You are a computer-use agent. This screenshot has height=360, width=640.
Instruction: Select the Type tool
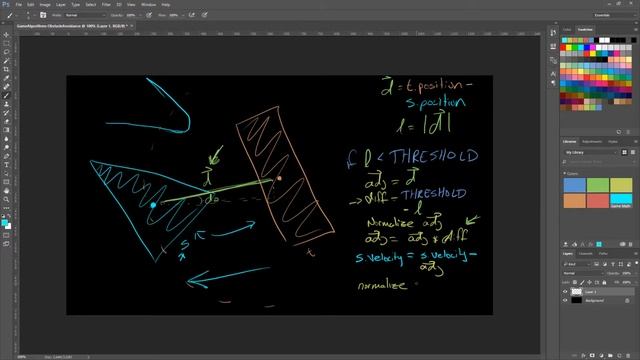click(x=6, y=165)
